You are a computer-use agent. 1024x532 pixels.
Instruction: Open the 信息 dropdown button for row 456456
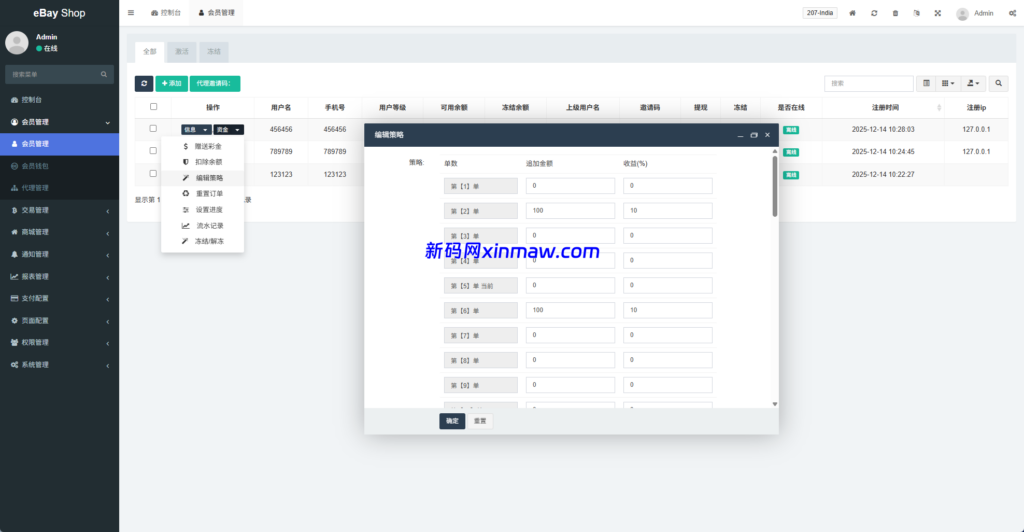[x=196, y=130]
